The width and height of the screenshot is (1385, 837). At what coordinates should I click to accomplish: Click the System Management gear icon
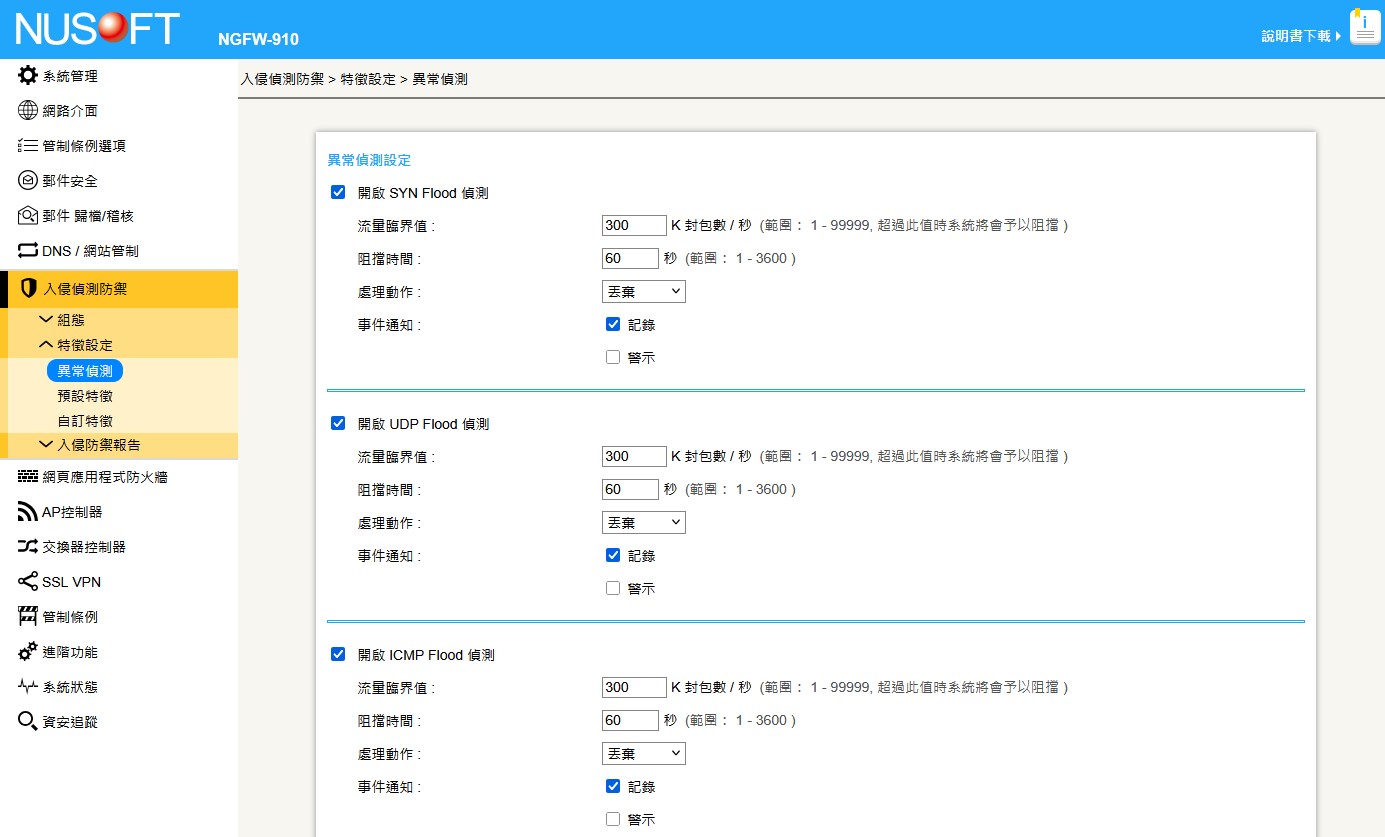(x=28, y=76)
